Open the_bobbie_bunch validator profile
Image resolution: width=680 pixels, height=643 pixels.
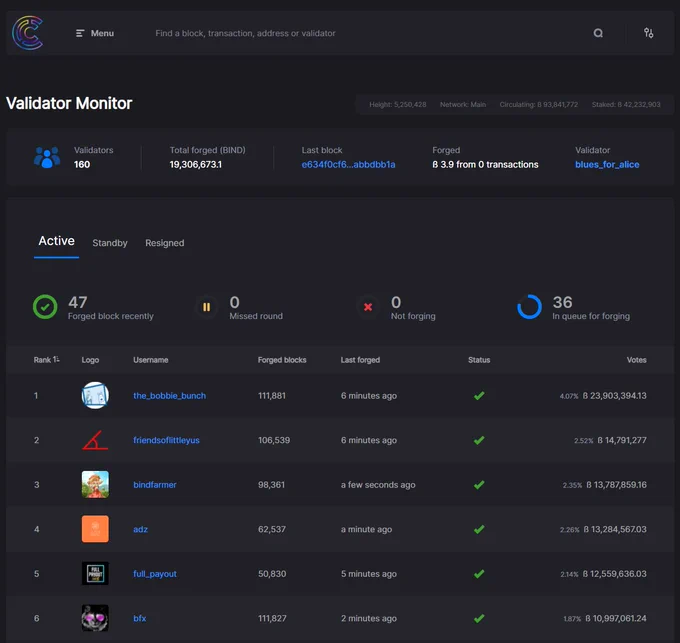point(170,396)
